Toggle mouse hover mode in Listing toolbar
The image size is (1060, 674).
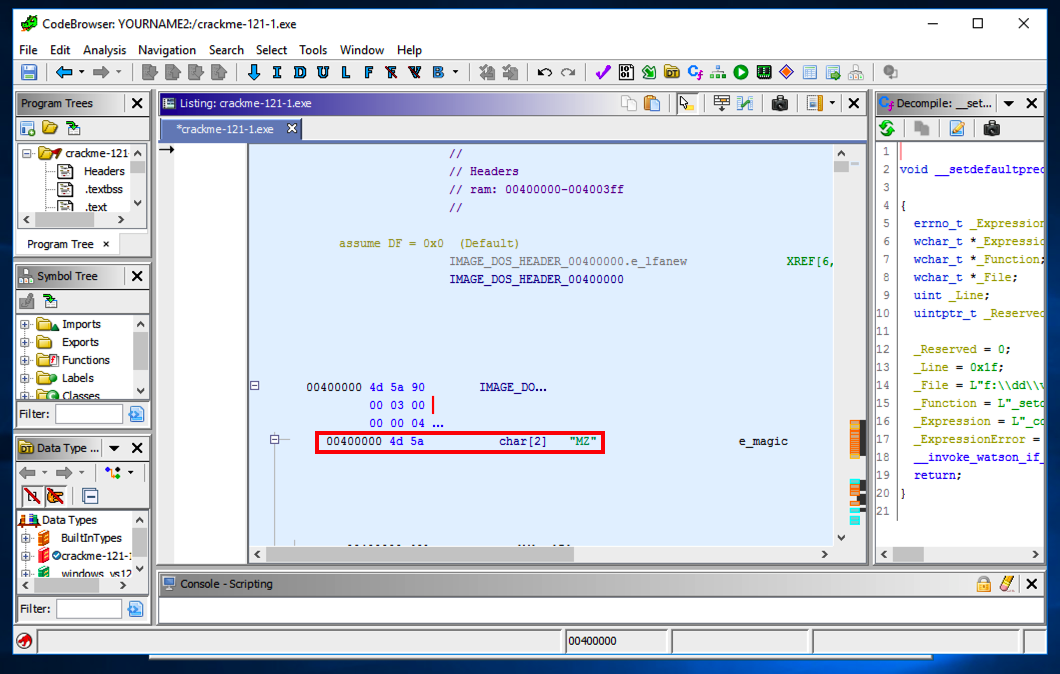(x=686, y=103)
